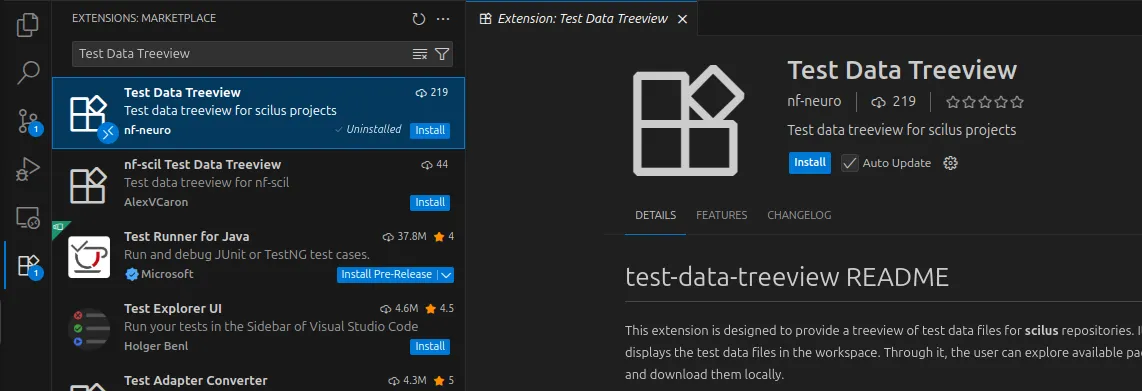This screenshot has height=391, width=1142.
Task: Select the Test Data Treeview extension entry
Action: point(259,113)
